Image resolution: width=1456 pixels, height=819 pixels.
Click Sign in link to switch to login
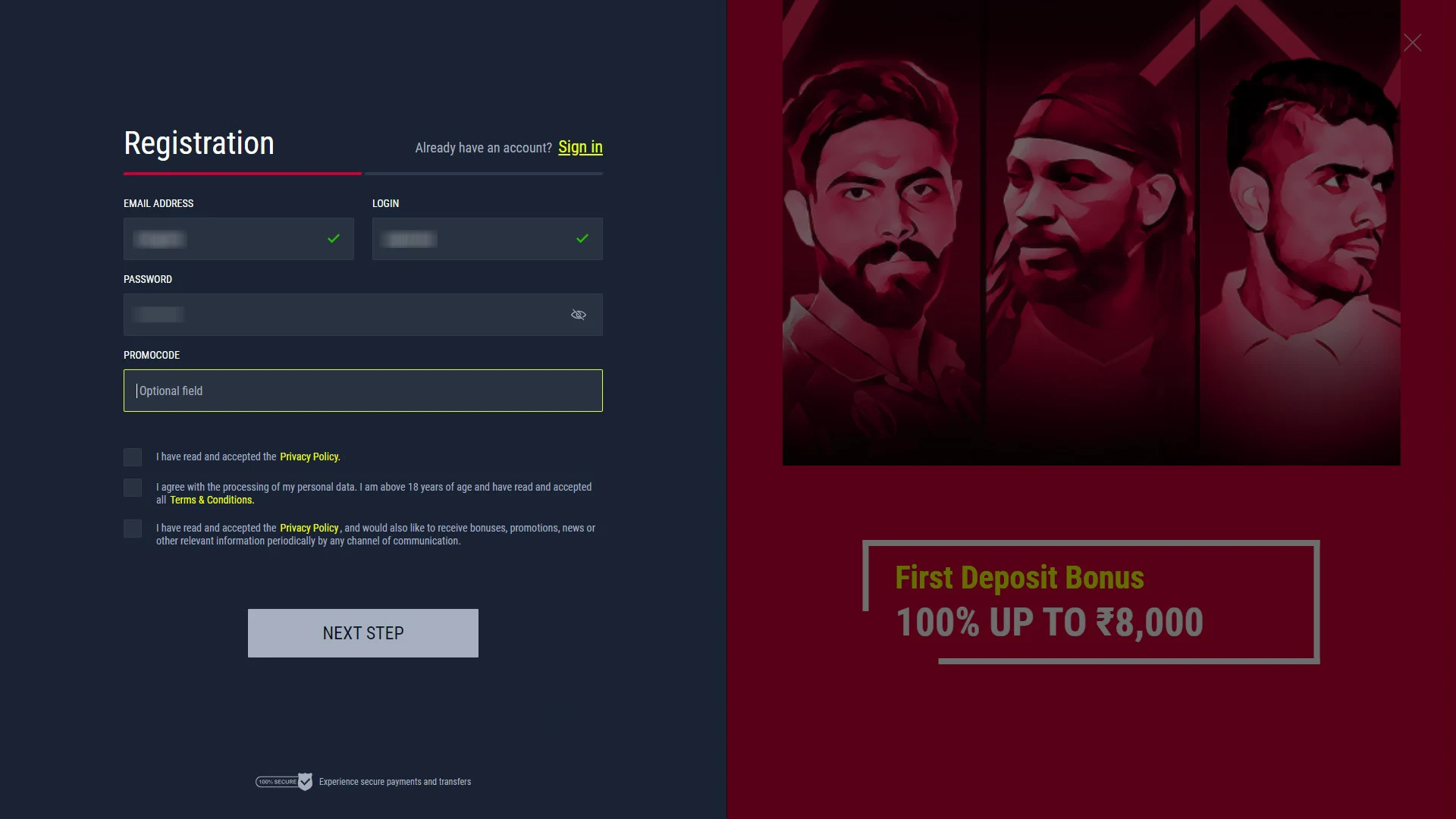click(x=580, y=147)
